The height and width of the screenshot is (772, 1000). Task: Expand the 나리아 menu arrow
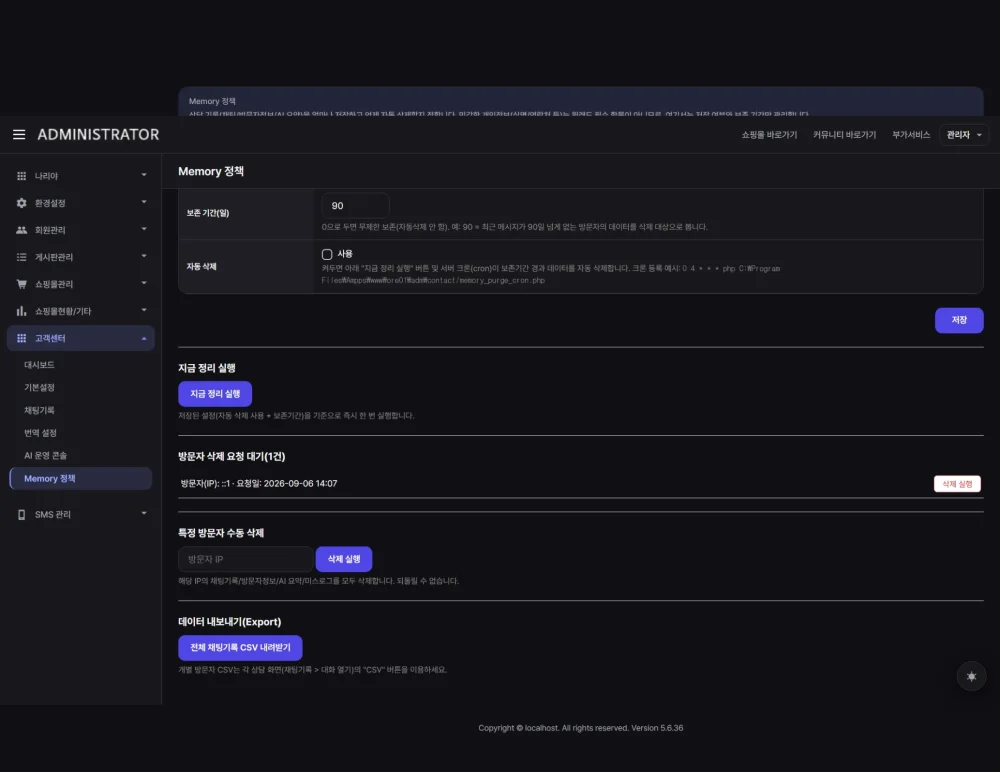tap(144, 175)
